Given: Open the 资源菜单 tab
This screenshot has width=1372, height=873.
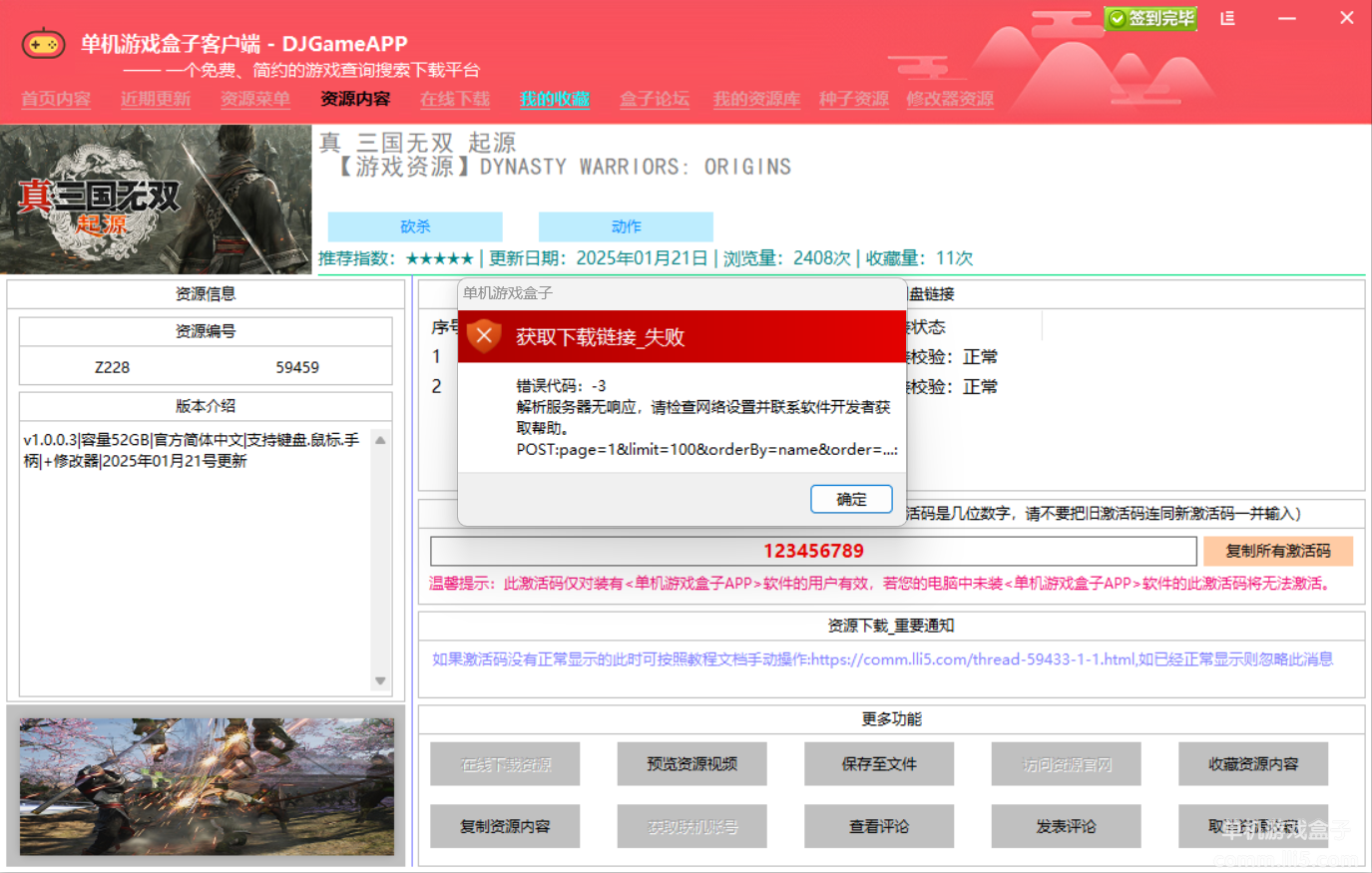Looking at the screenshot, I should [255, 99].
